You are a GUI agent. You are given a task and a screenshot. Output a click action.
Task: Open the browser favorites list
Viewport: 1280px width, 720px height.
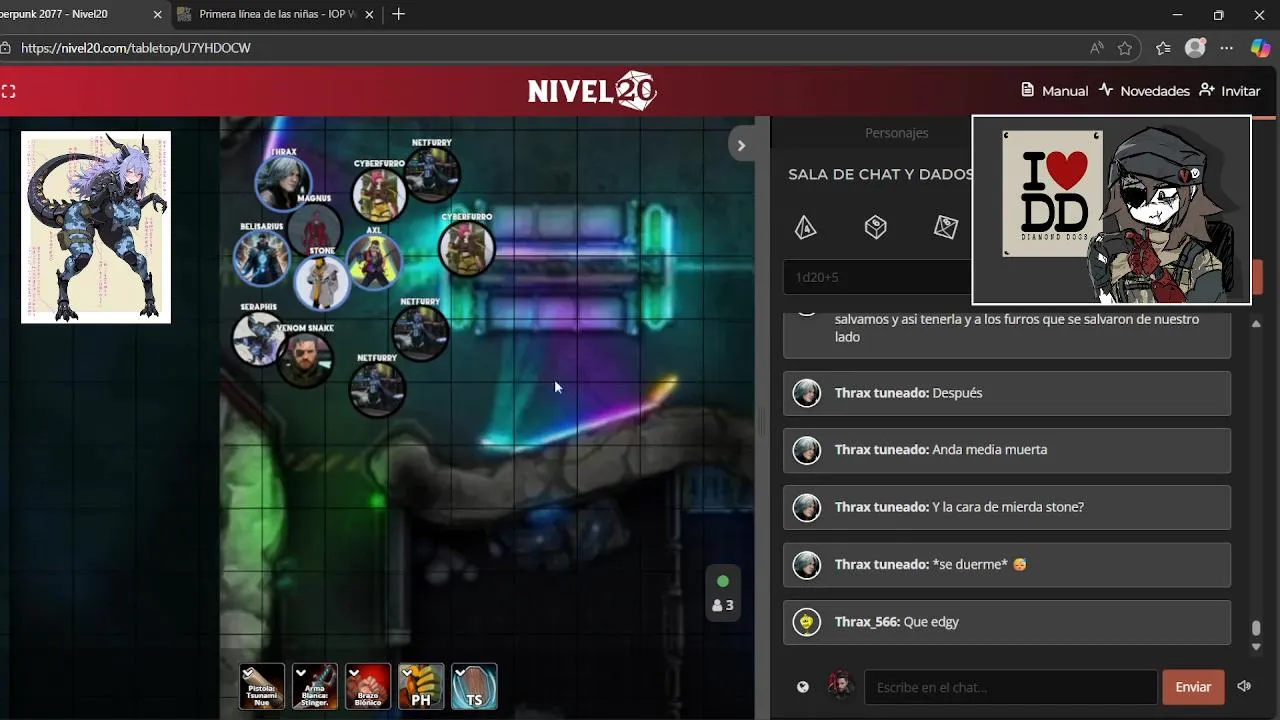pyautogui.click(x=1163, y=48)
